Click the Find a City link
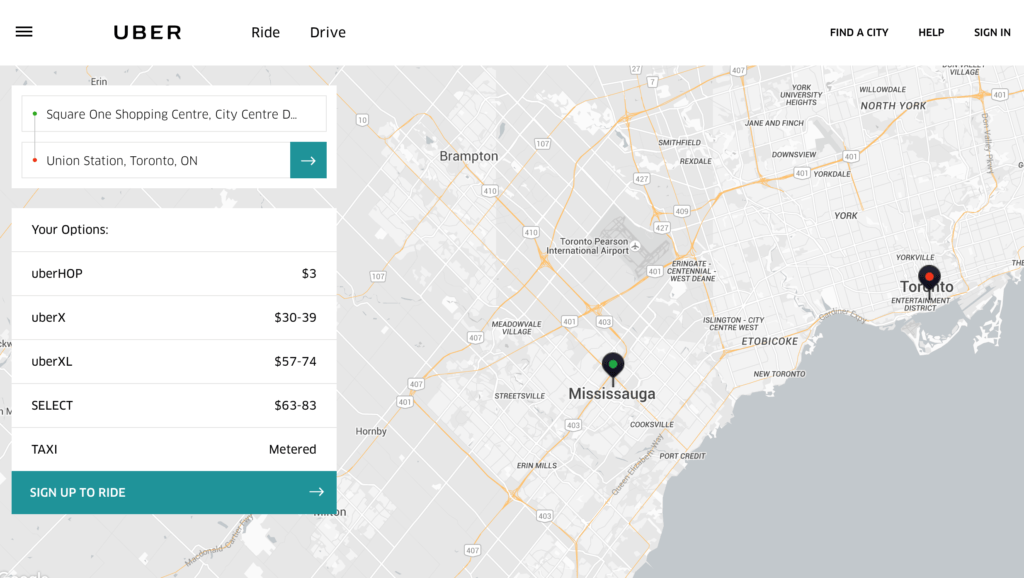1024x578 pixels. (x=858, y=32)
